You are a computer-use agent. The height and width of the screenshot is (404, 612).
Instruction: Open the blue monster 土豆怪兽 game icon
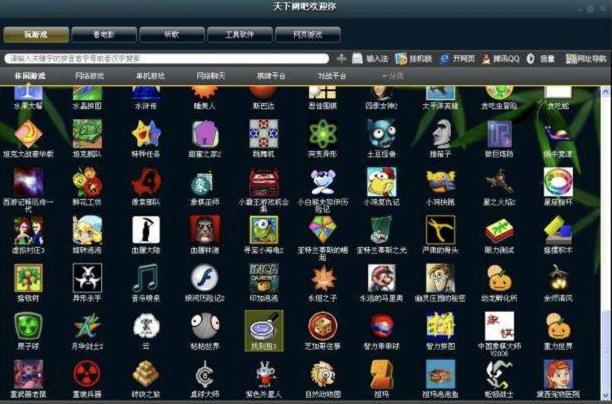tap(382, 134)
